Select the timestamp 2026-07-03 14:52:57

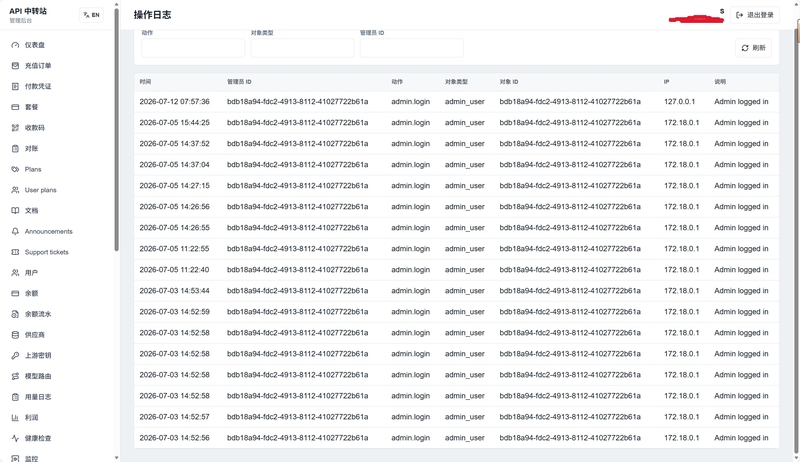174,417
